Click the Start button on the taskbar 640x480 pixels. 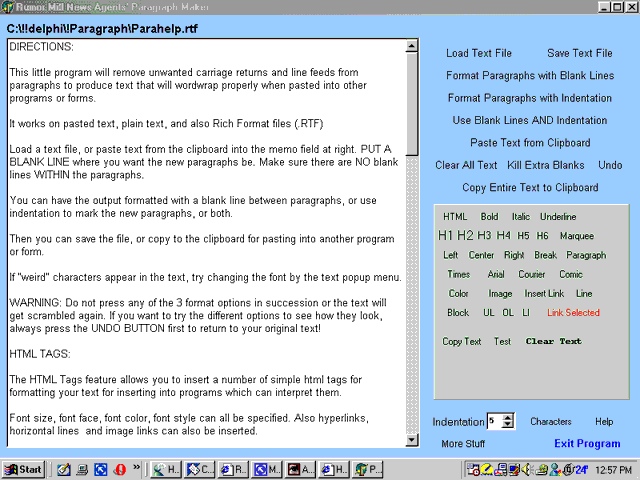point(23,470)
